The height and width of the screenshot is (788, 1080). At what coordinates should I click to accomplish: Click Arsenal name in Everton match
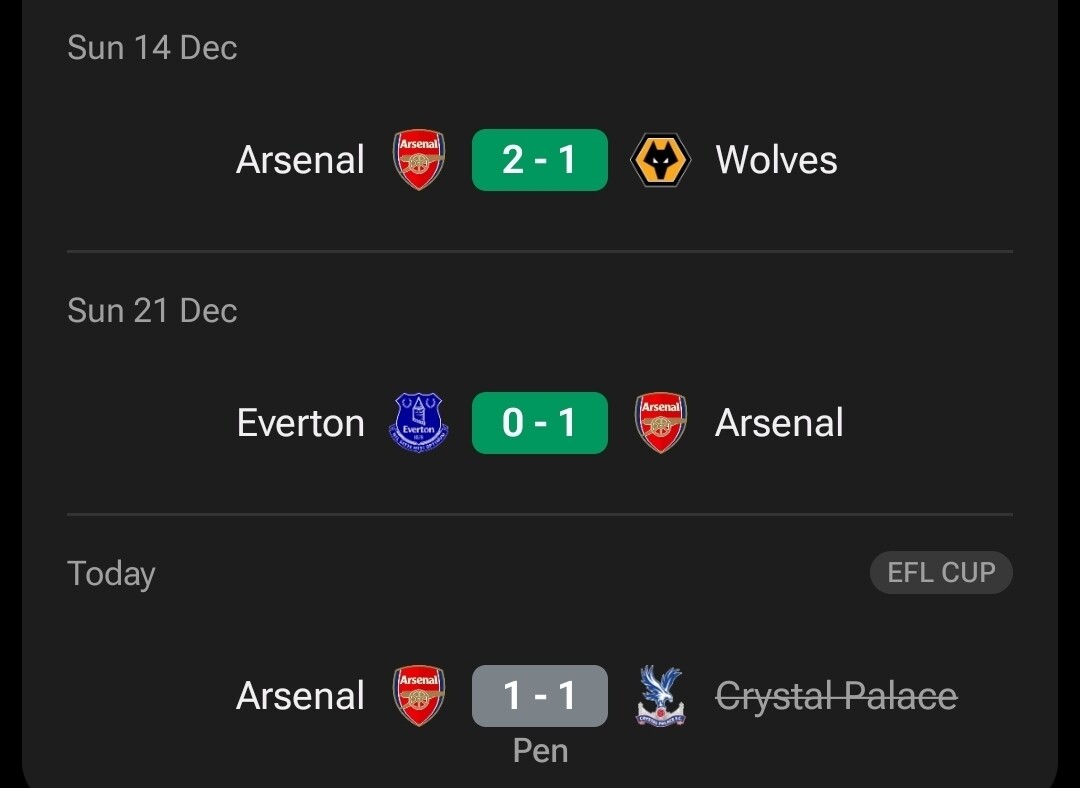coord(779,422)
